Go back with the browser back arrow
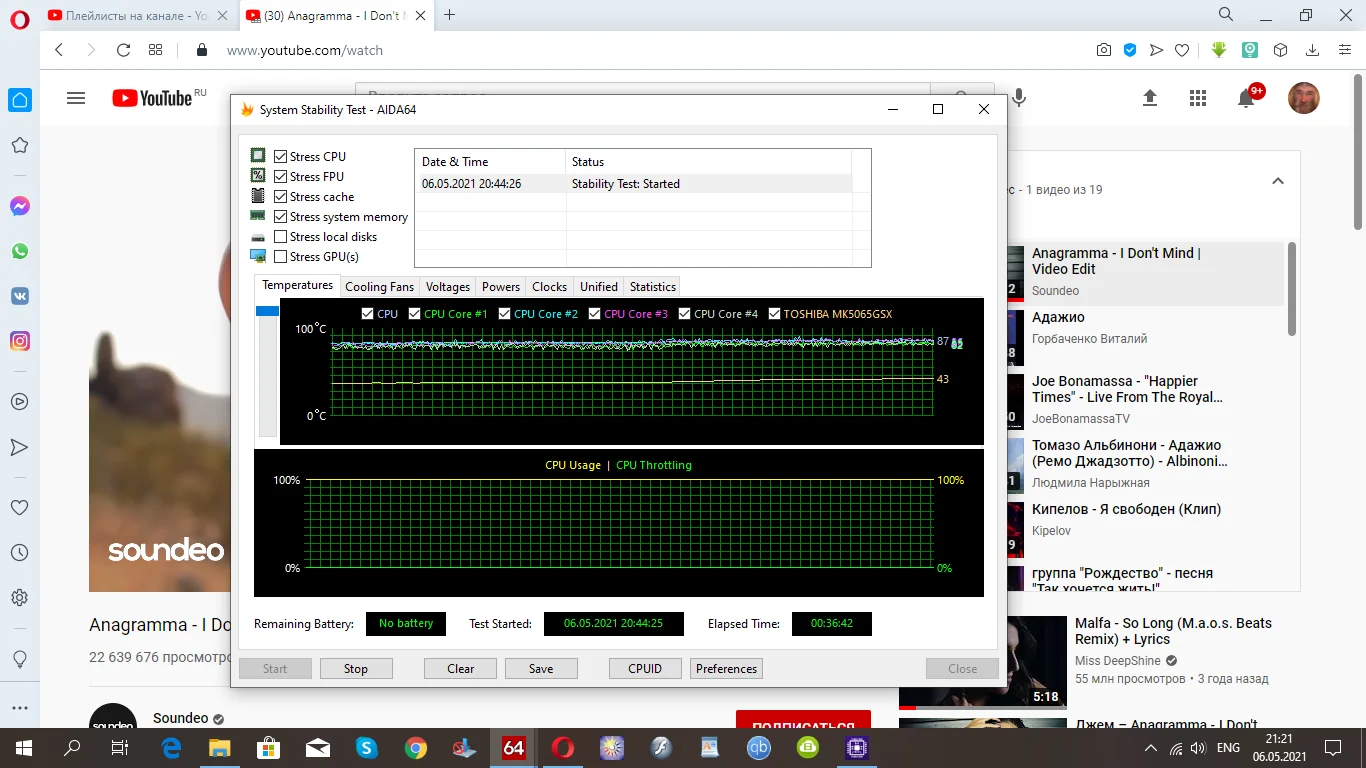This screenshot has height=768, width=1366. 59,50
